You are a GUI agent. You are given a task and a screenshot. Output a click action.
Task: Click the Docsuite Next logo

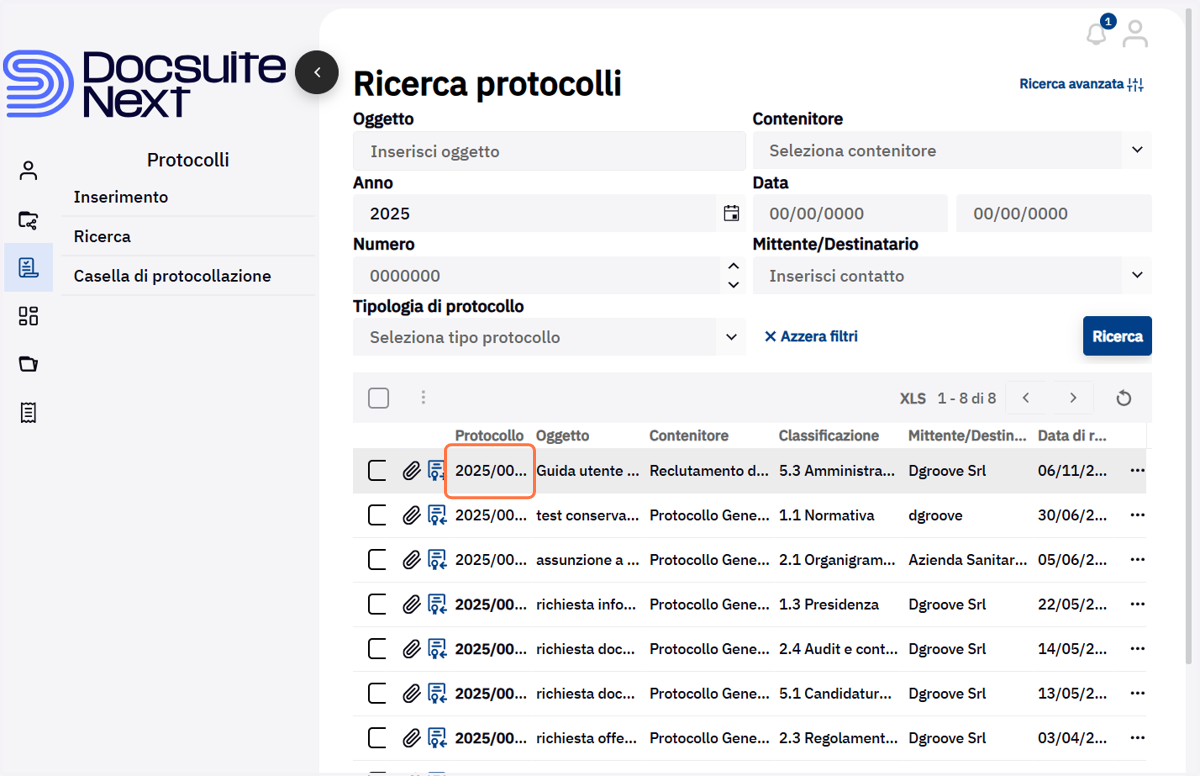click(x=145, y=84)
